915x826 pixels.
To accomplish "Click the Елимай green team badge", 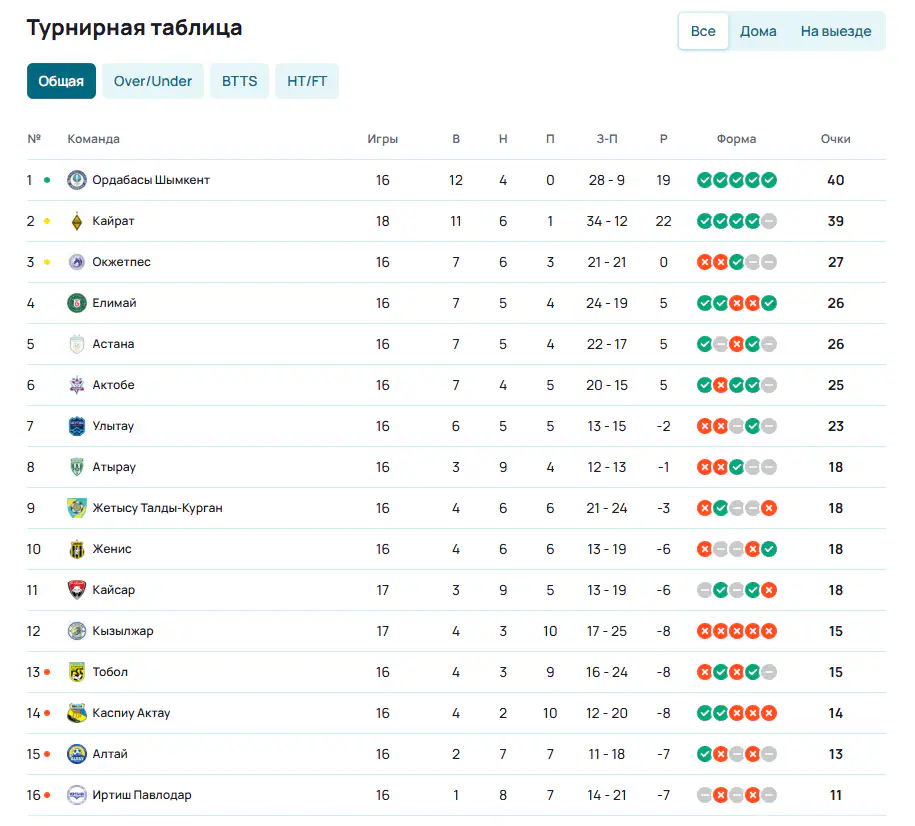I will pos(76,303).
